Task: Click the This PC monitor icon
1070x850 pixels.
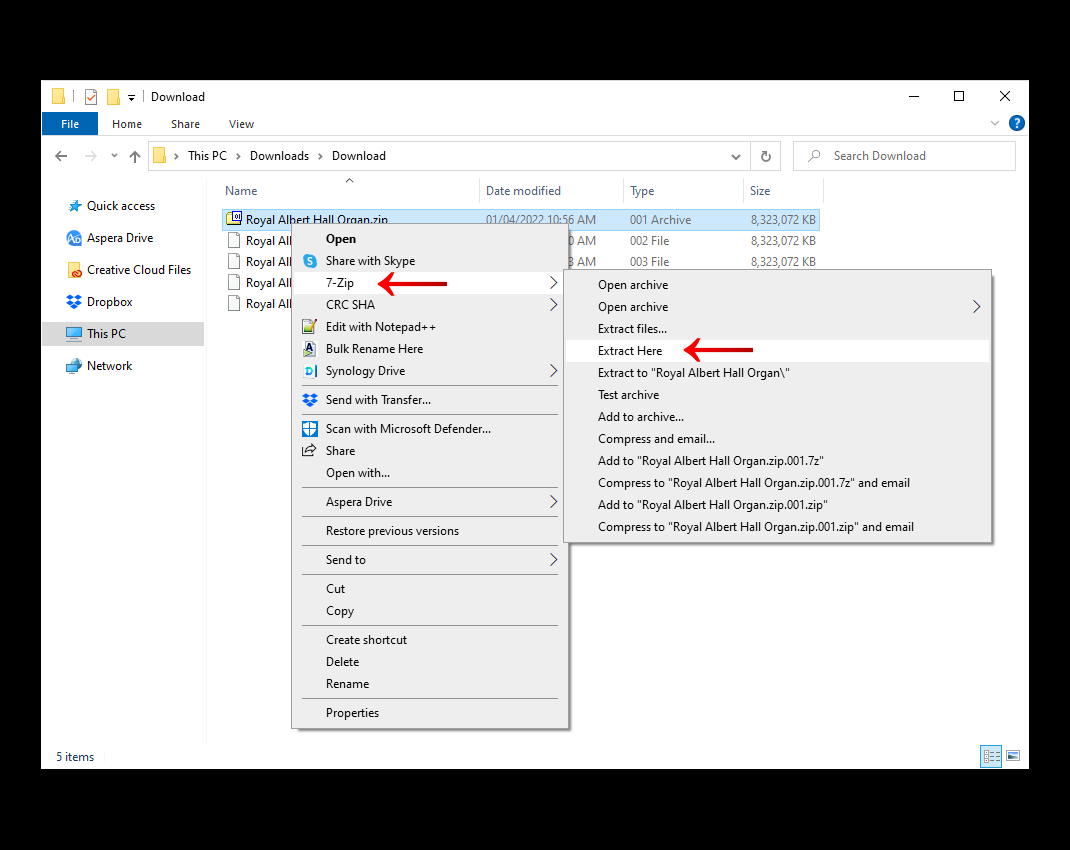Action: pos(74,334)
